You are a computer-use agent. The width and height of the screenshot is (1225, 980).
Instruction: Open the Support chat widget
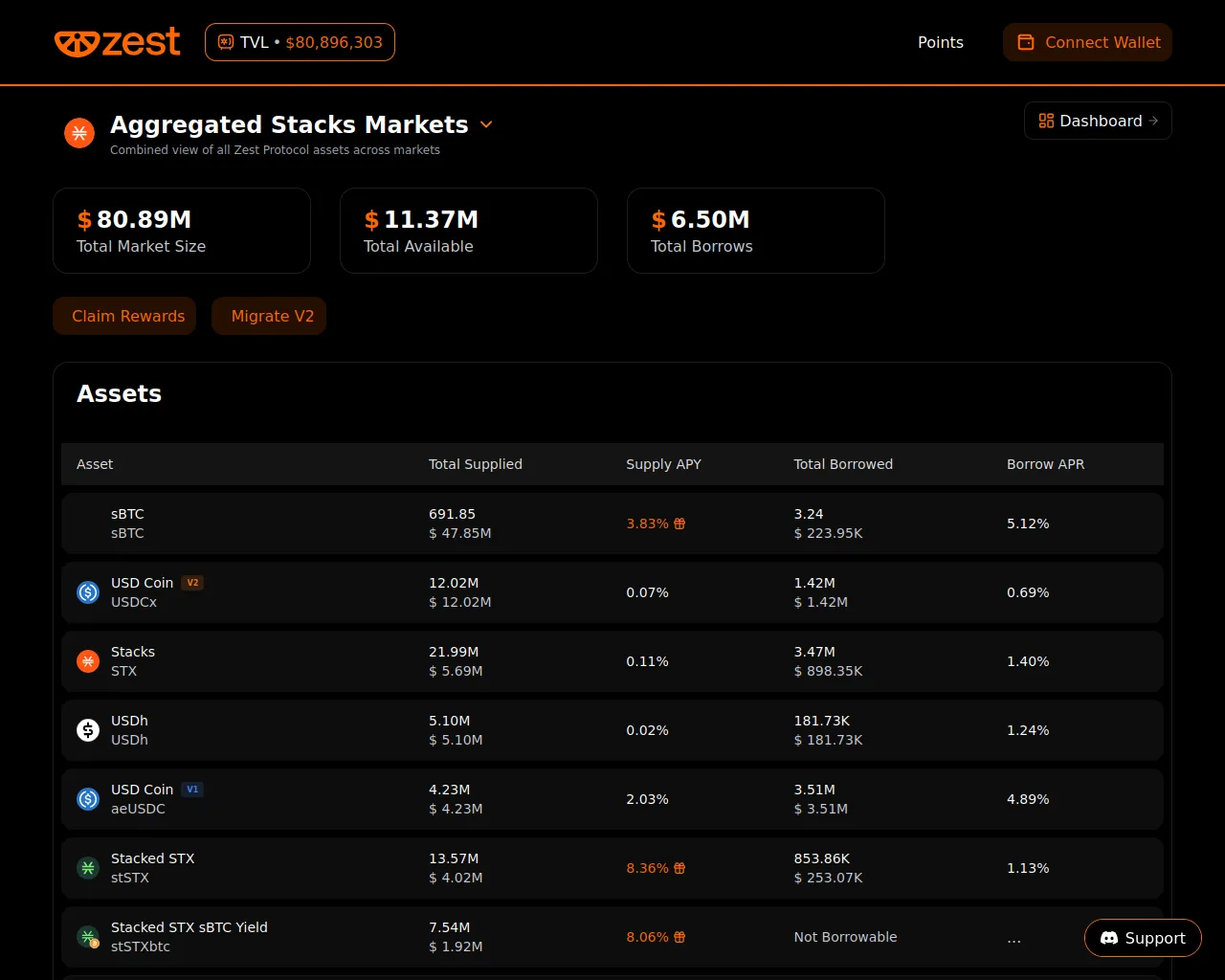click(x=1143, y=938)
